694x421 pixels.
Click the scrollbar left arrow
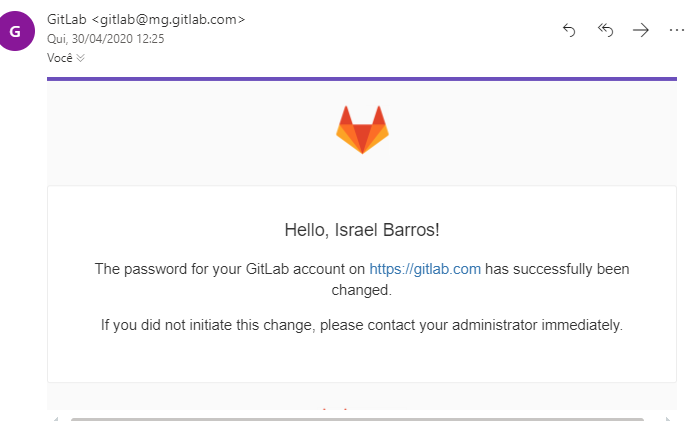(x=55, y=419)
